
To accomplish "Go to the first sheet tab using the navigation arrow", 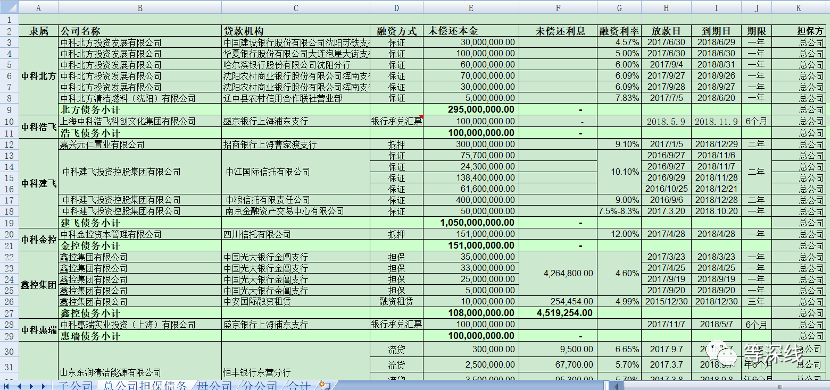I will [7, 386].
